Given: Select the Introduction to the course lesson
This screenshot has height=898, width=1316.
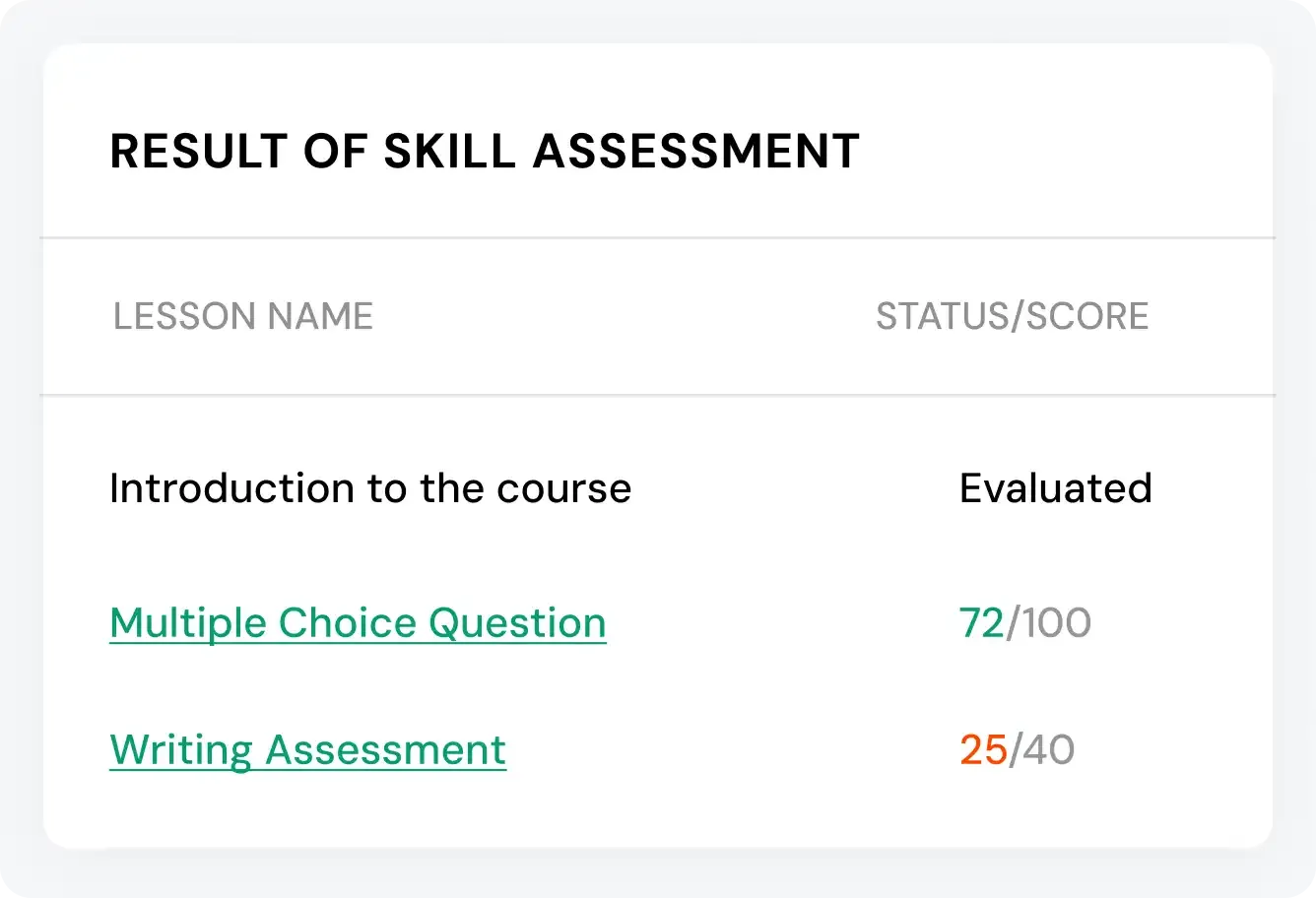Looking at the screenshot, I should pyautogui.click(x=370, y=488).
